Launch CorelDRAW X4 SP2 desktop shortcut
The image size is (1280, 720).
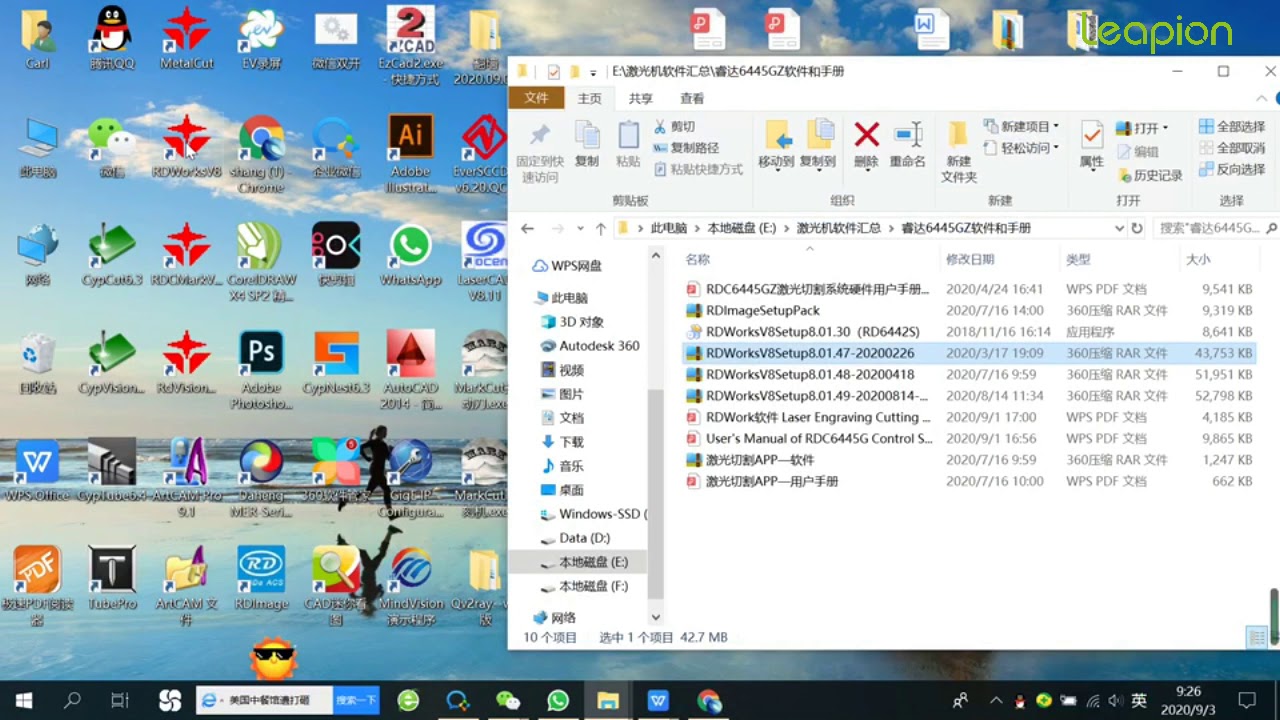[x=261, y=260]
